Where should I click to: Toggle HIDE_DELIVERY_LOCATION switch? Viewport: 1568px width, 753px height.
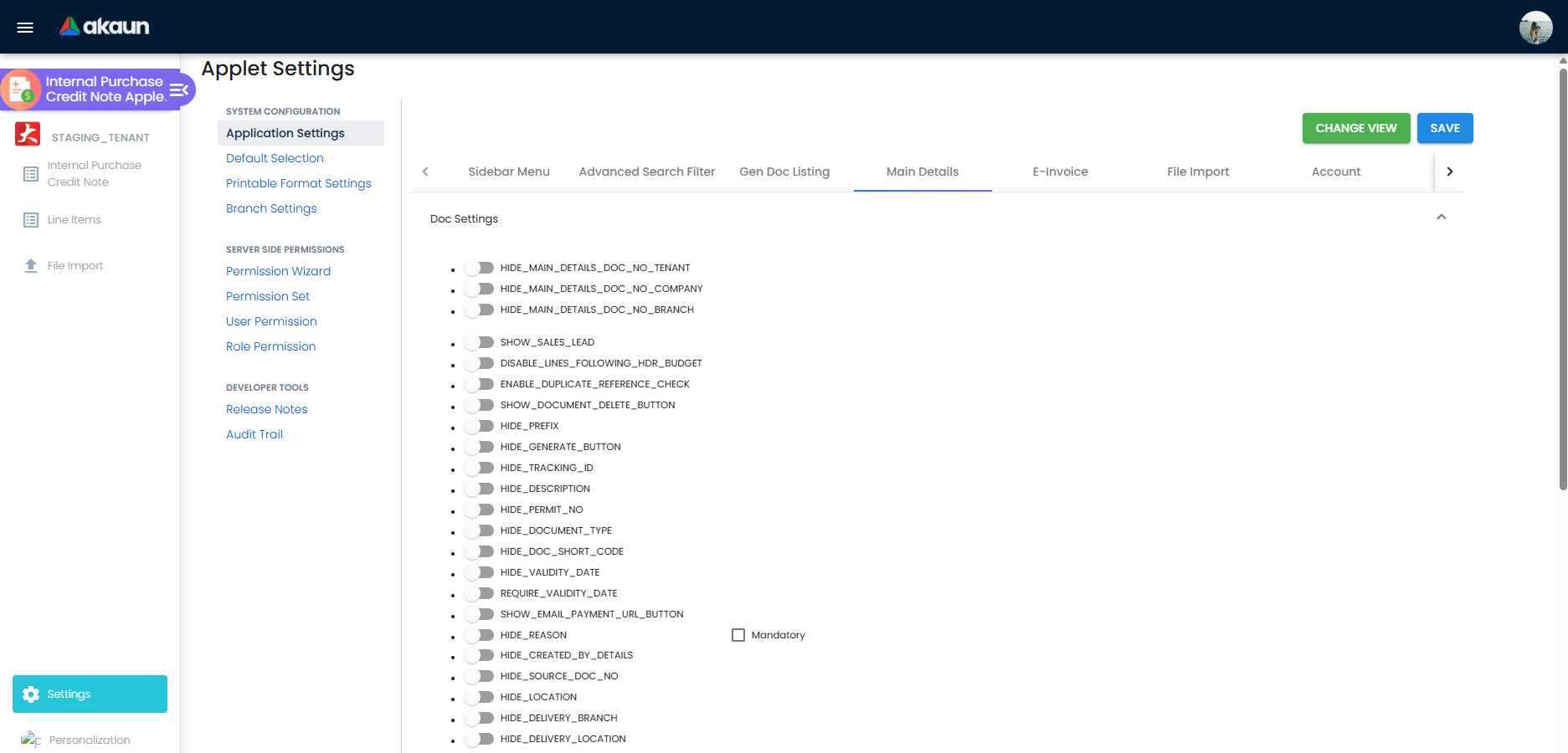click(x=480, y=739)
